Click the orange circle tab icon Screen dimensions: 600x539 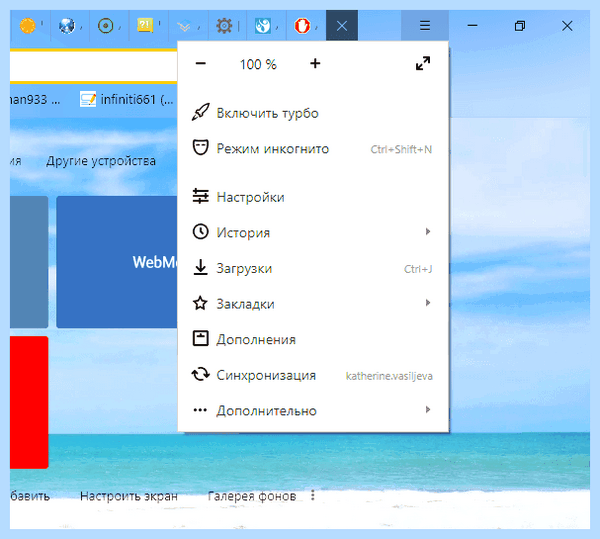coord(28,26)
